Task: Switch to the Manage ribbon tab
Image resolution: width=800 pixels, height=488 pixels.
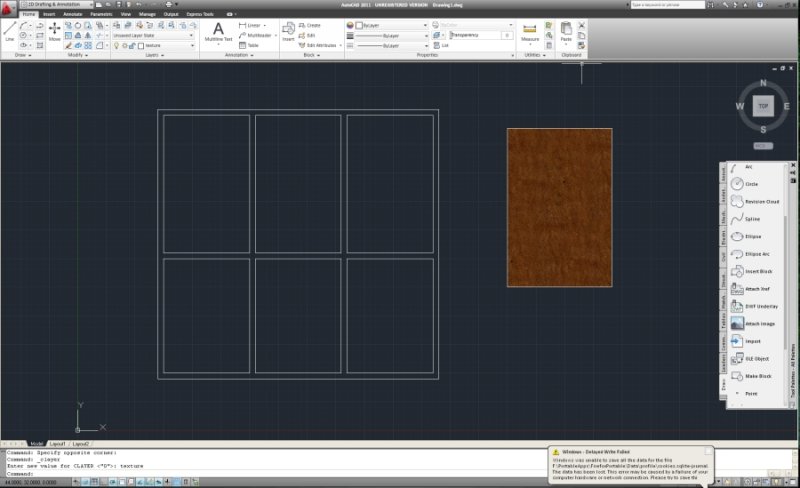Action: (147, 14)
